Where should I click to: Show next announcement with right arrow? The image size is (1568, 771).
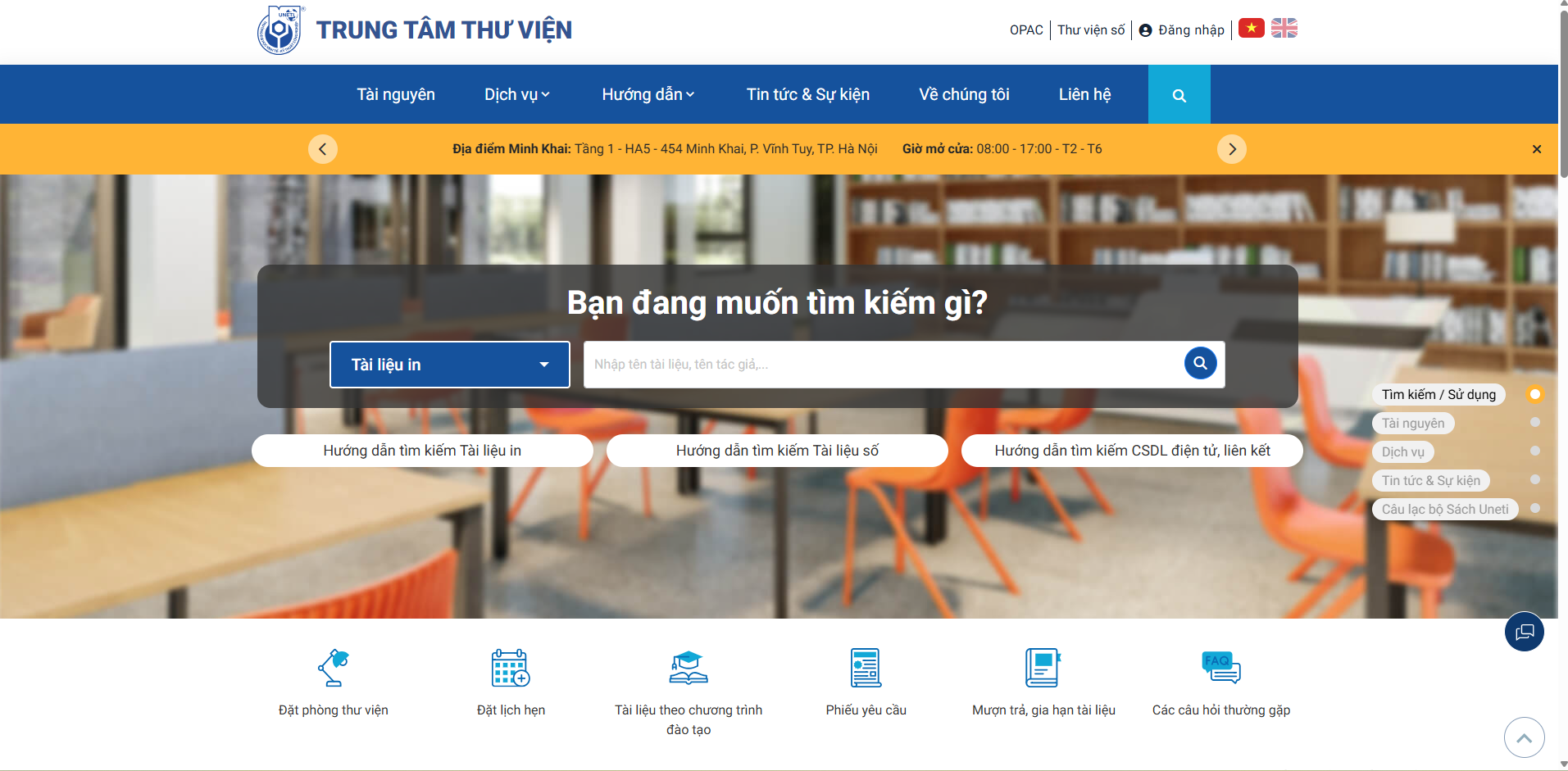[x=1231, y=149]
